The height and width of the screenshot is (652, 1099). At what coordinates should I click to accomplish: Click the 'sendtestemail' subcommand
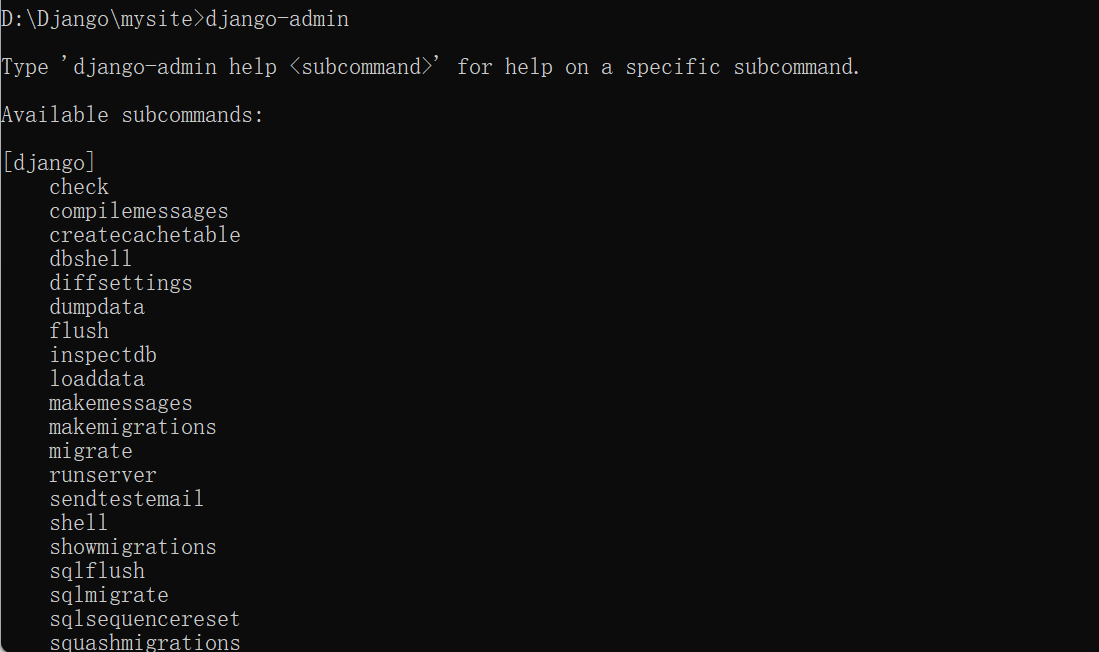[127, 499]
